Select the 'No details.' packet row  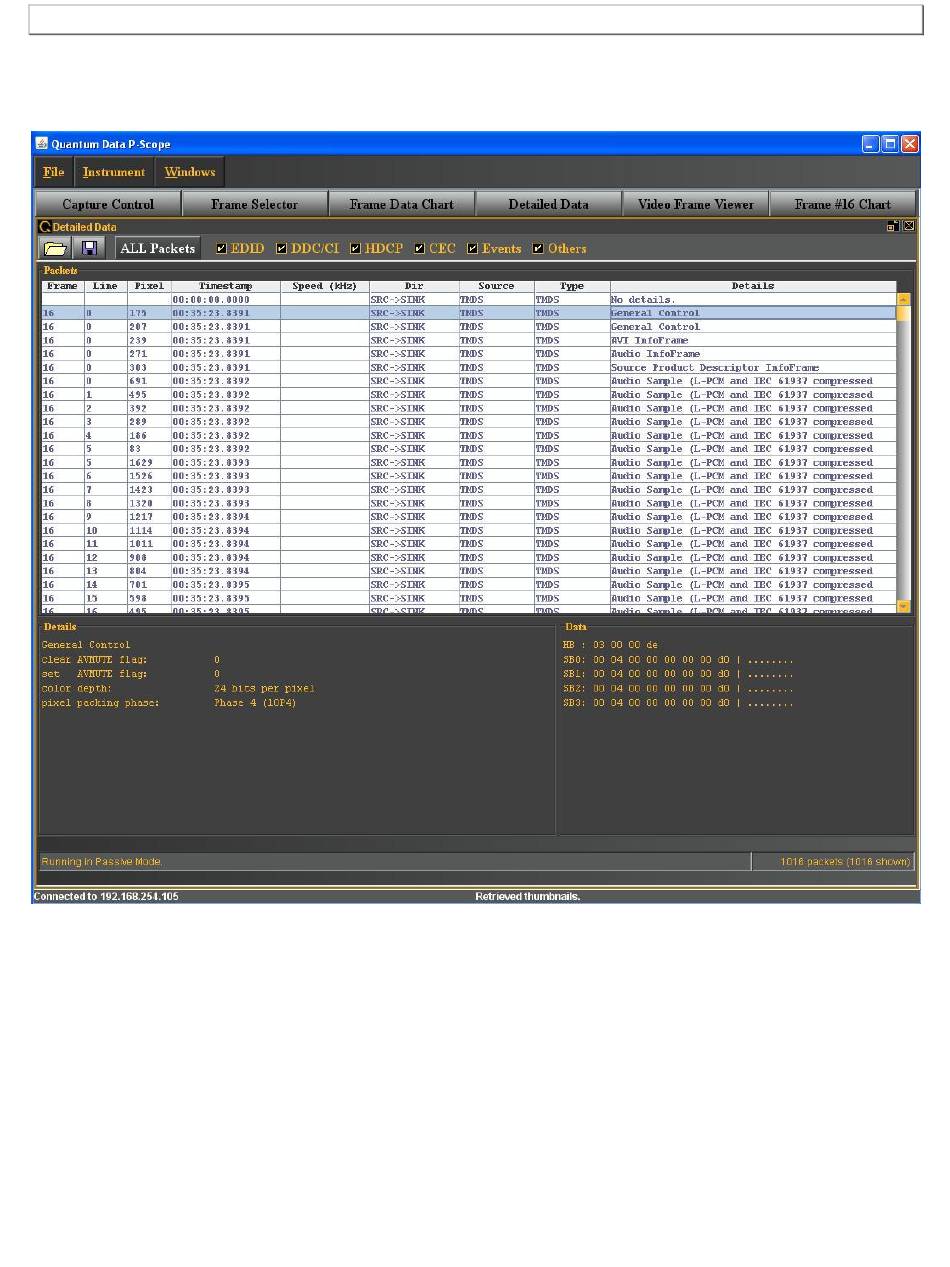pos(469,299)
